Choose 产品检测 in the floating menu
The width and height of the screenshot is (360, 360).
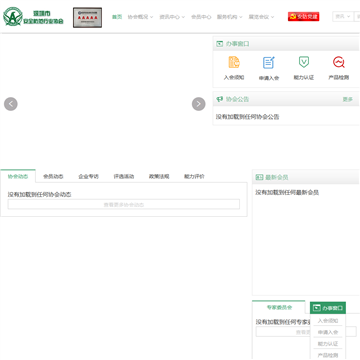[328, 355]
